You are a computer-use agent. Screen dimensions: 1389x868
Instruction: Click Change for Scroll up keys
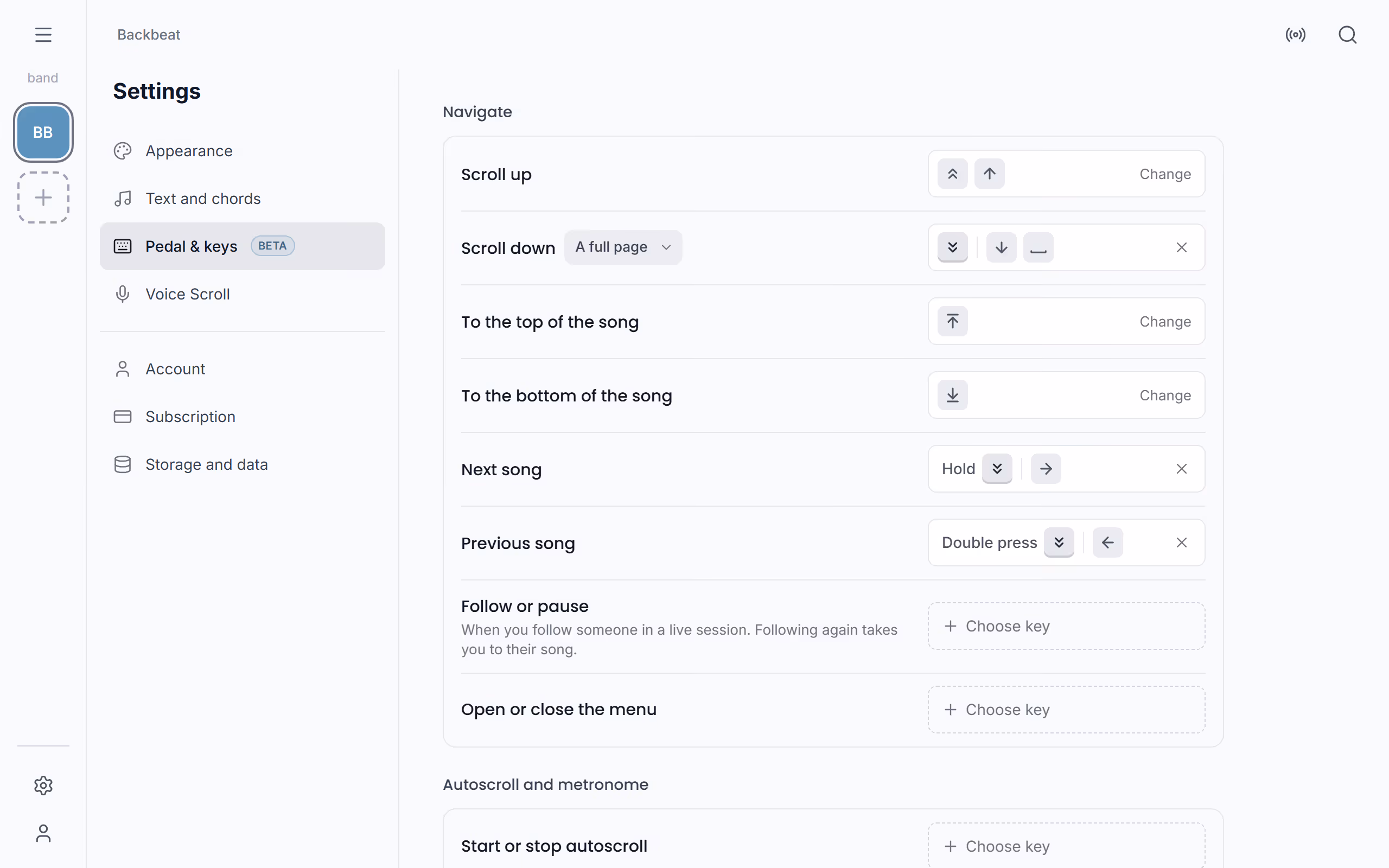1164,174
